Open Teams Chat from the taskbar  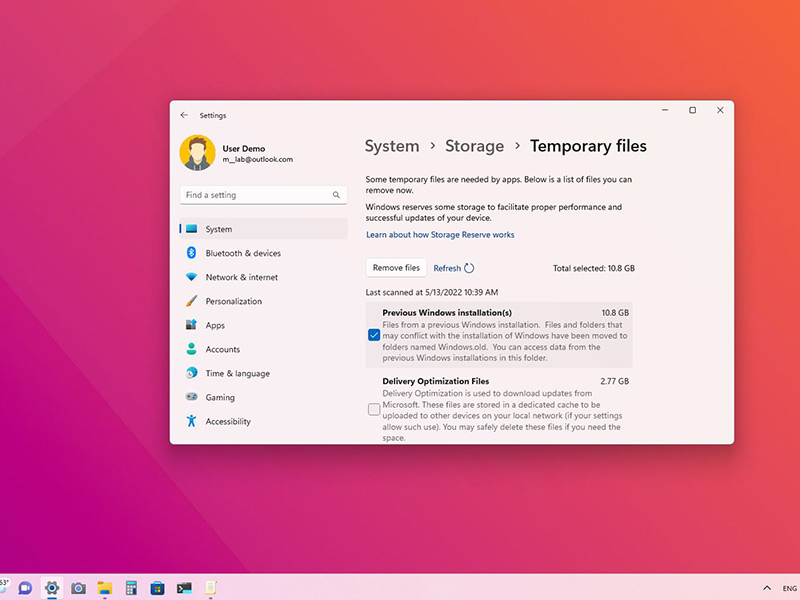point(25,588)
